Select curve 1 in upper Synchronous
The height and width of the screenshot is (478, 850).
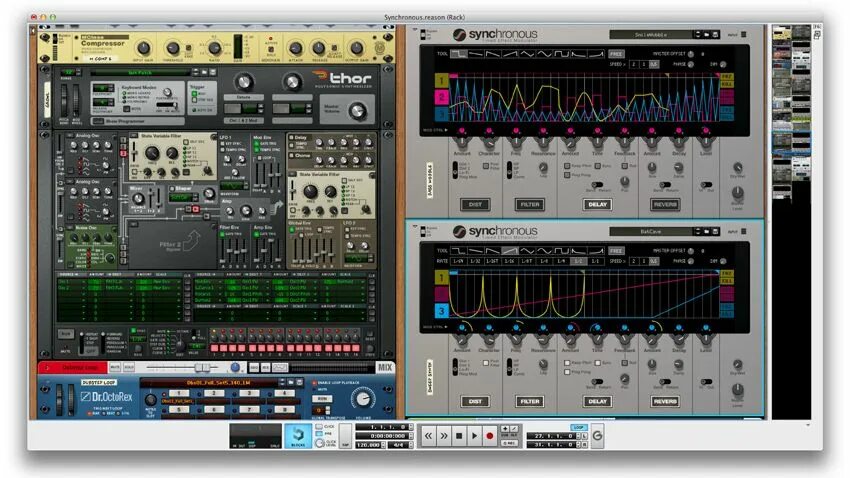441,81
